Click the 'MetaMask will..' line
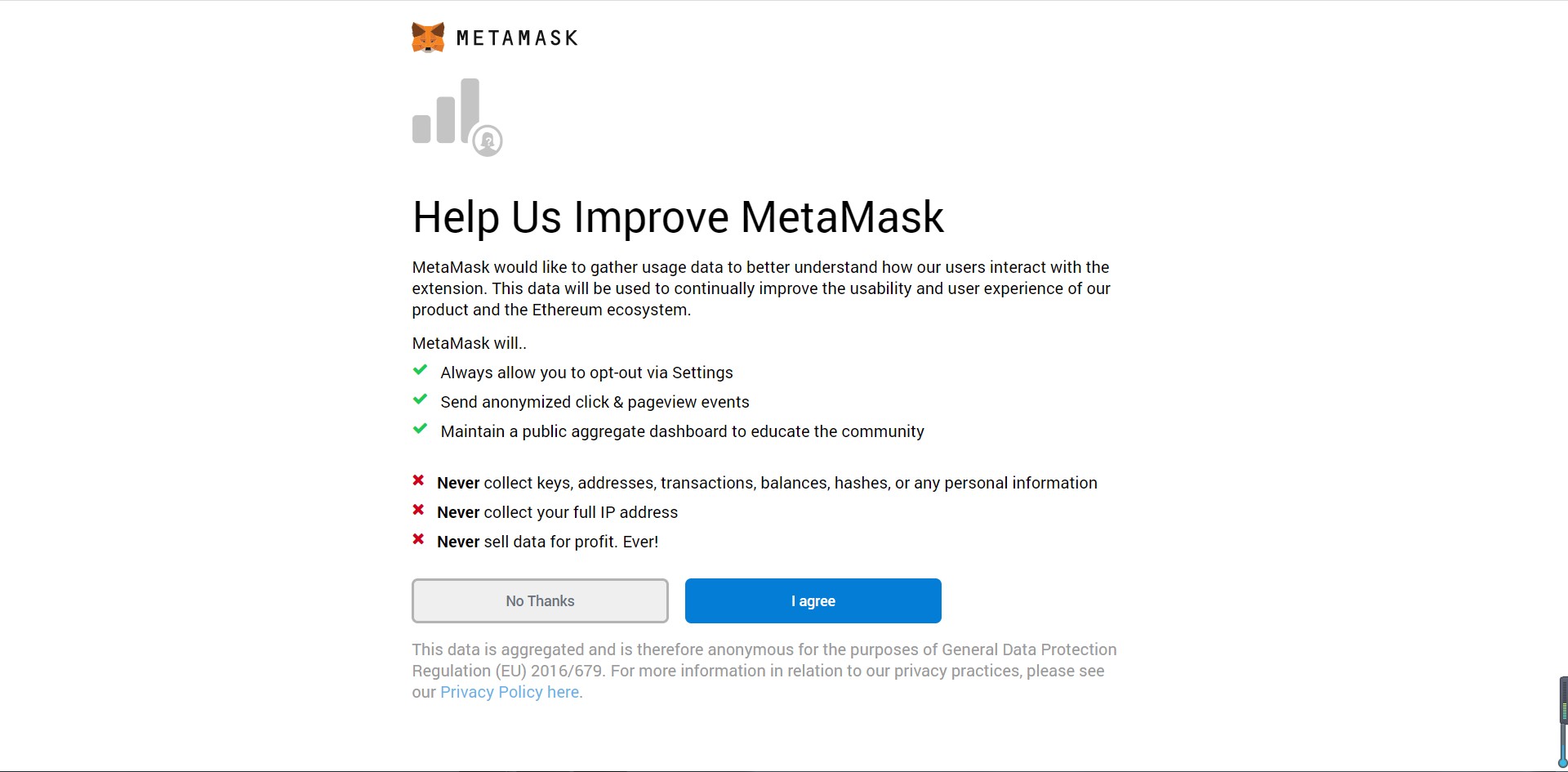This screenshot has width=1568, height=772. pos(469,344)
